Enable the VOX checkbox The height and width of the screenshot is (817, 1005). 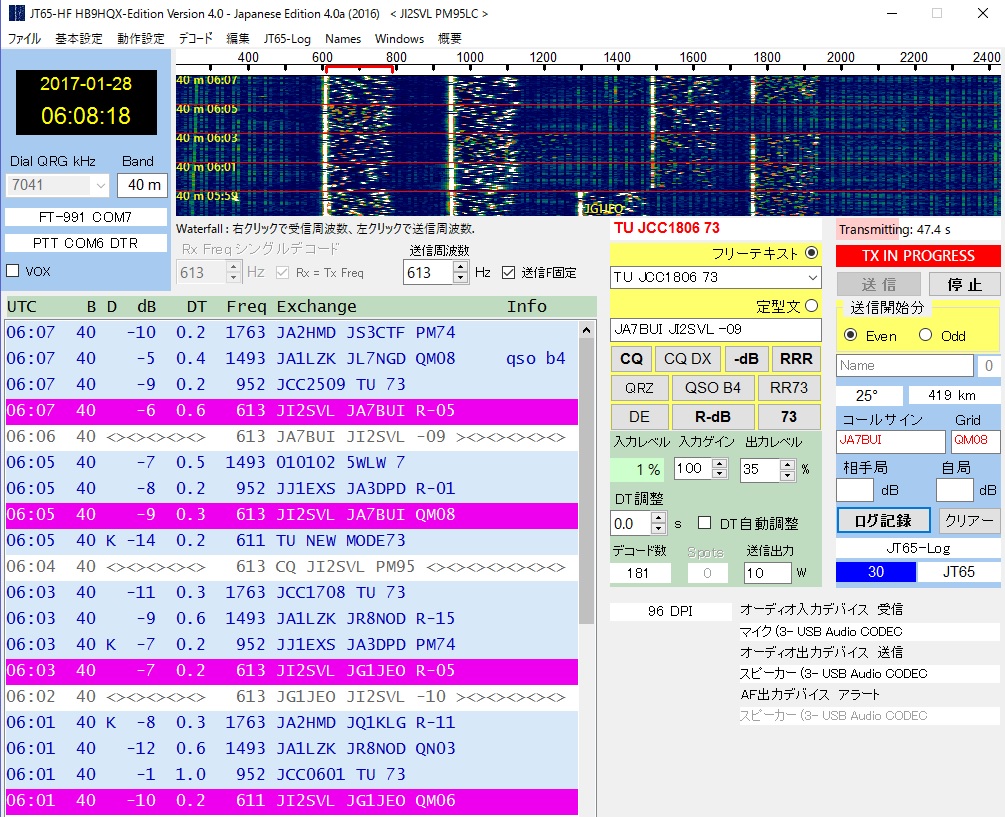coord(14,268)
